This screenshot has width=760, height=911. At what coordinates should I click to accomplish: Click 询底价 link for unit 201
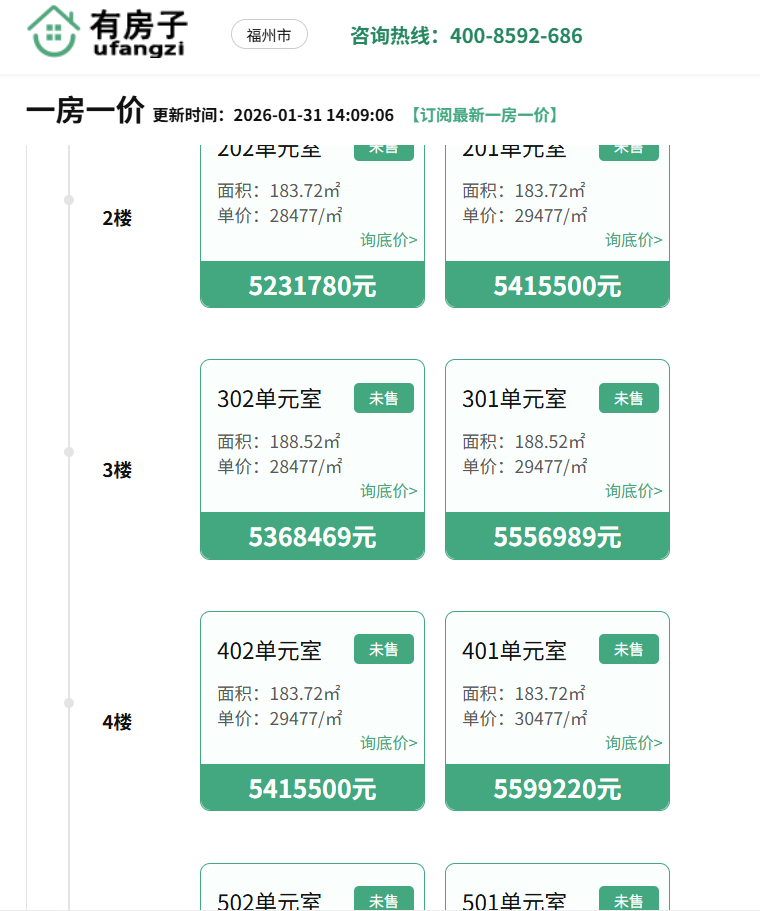coord(633,240)
